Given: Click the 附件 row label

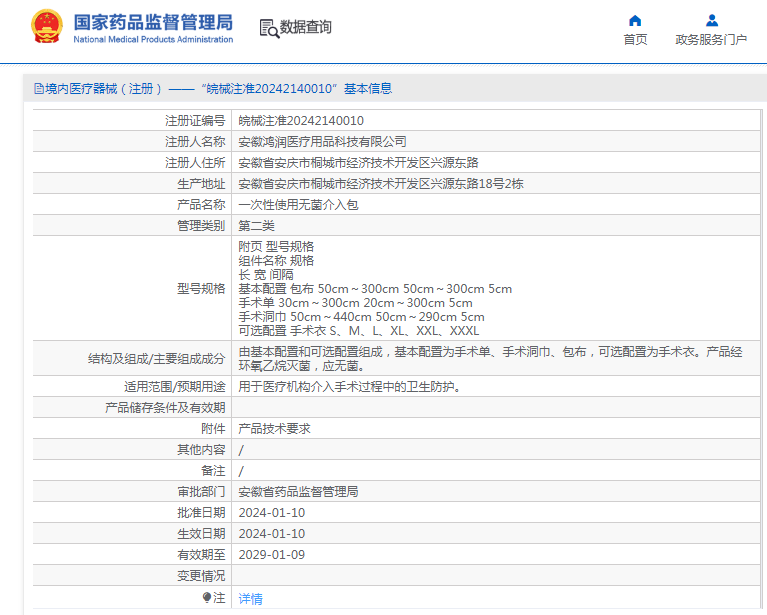Looking at the screenshot, I should point(213,429).
